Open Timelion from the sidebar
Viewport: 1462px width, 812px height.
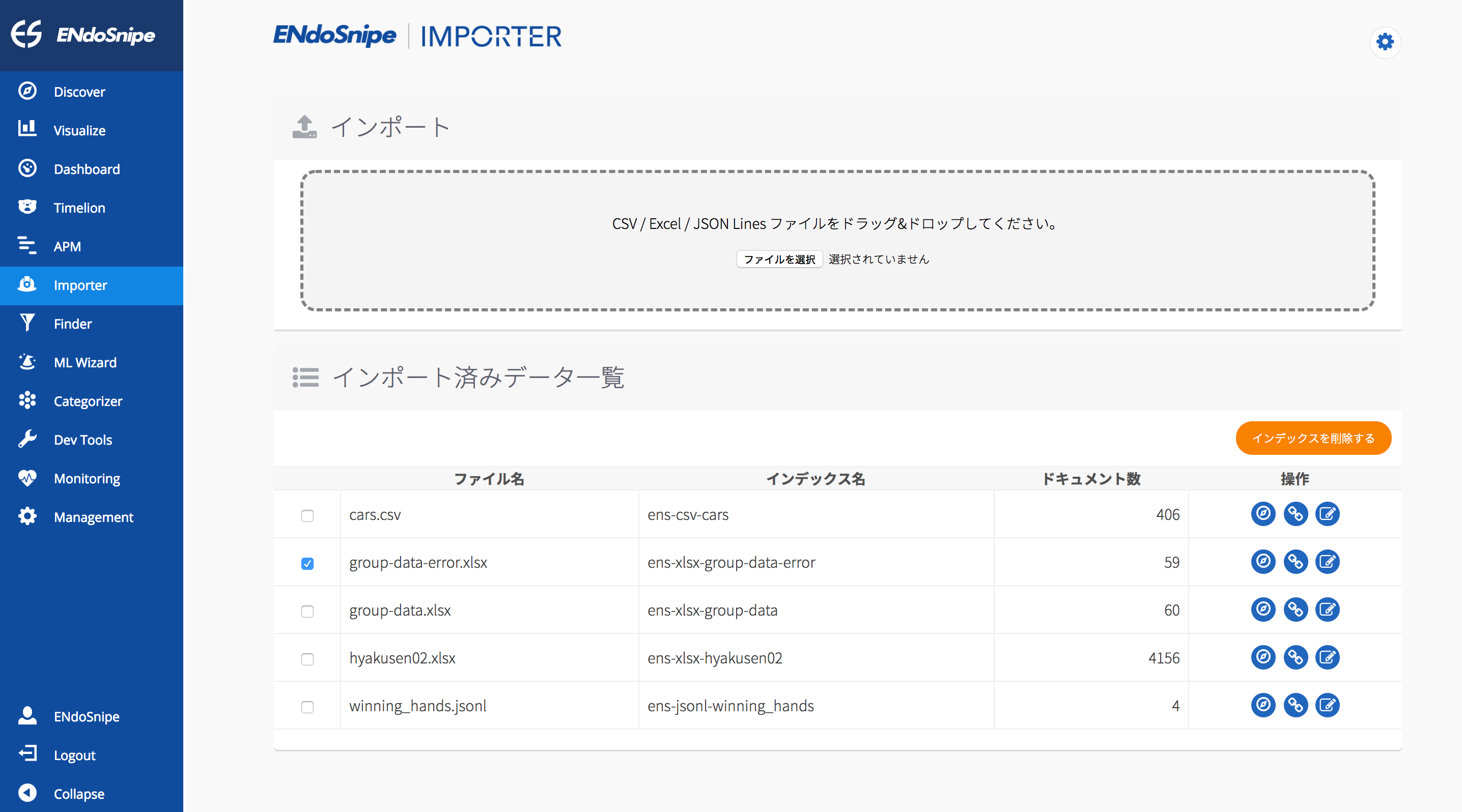92,207
